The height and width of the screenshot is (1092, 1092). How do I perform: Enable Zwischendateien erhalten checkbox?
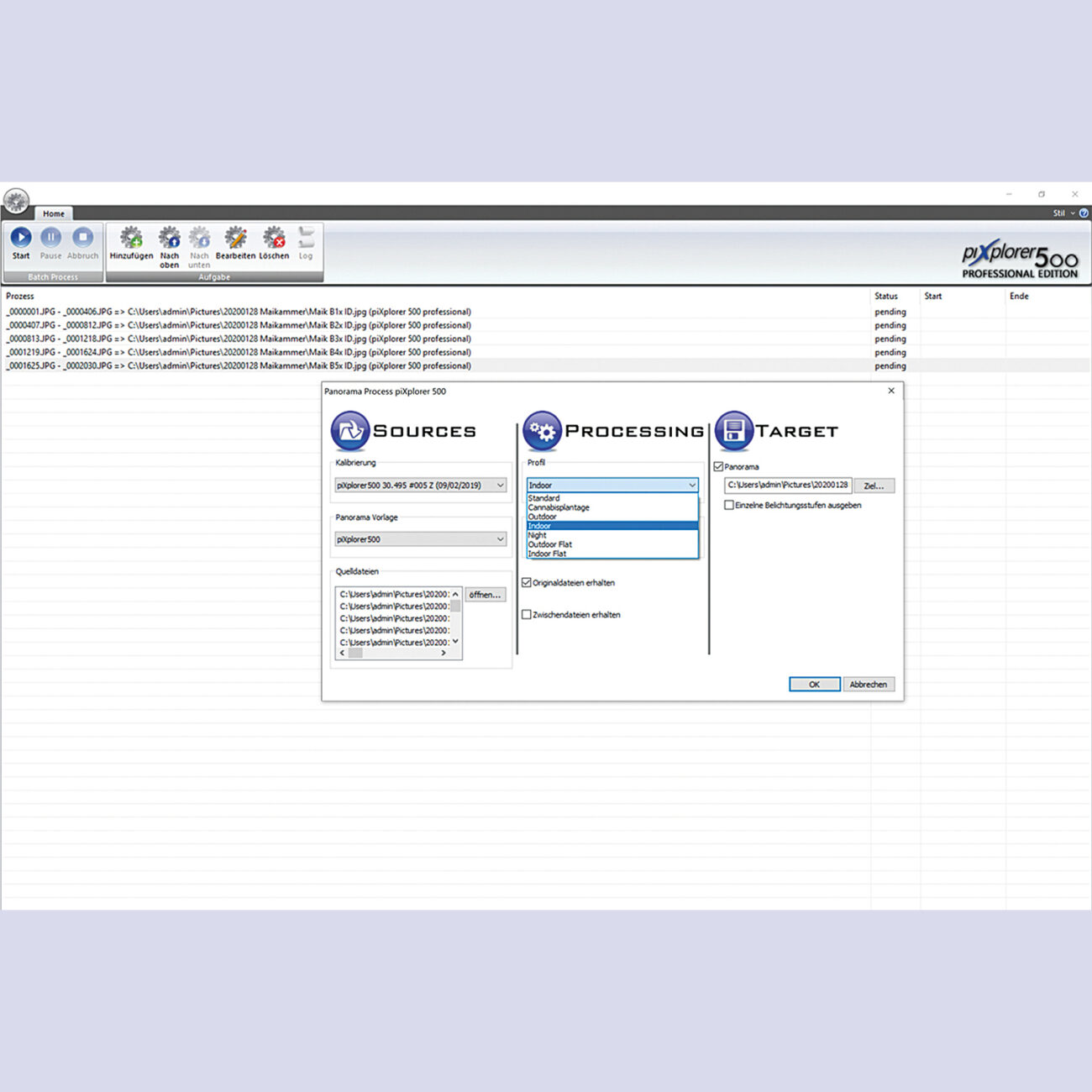pyautogui.click(x=527, y=614)
